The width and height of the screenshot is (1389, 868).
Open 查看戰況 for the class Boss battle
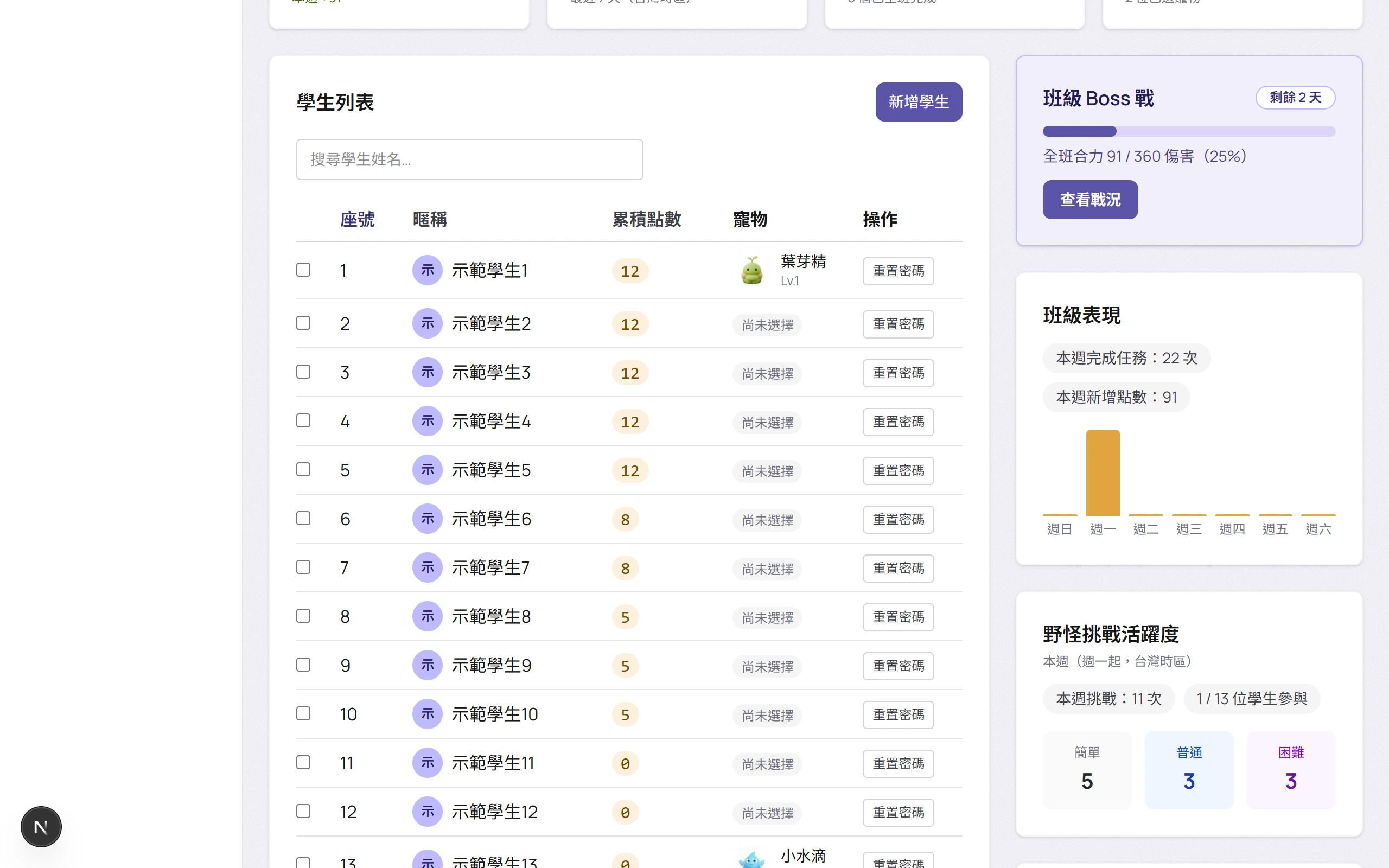coord(1090,199)
